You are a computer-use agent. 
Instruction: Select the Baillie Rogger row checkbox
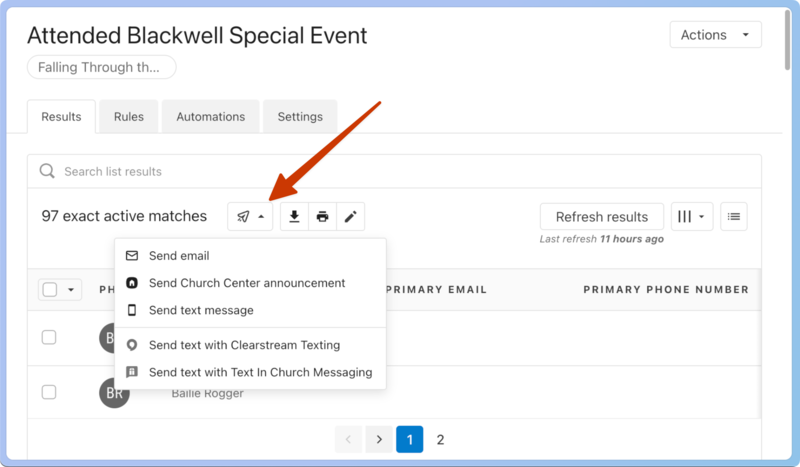tap(49, 392)
